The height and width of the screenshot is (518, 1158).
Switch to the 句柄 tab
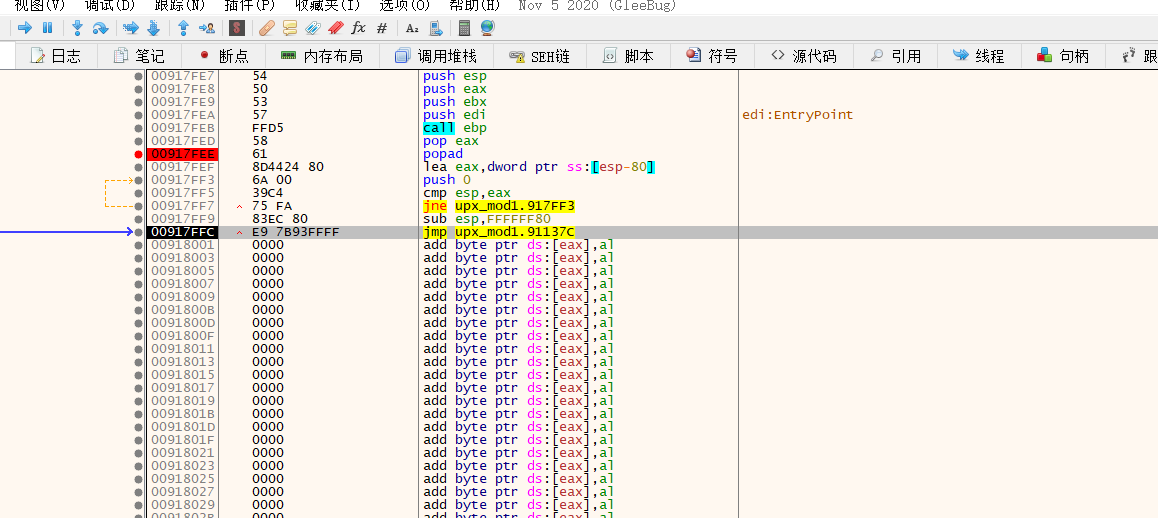1064,56
